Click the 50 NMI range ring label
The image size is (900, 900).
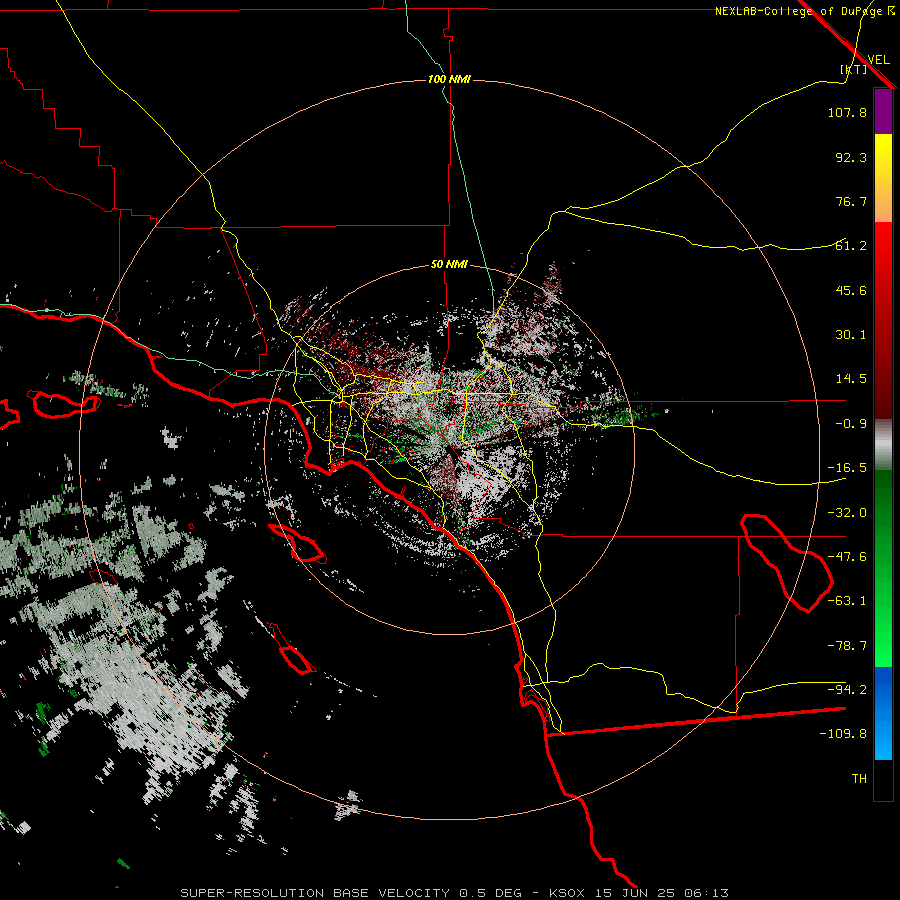point(449,265)
